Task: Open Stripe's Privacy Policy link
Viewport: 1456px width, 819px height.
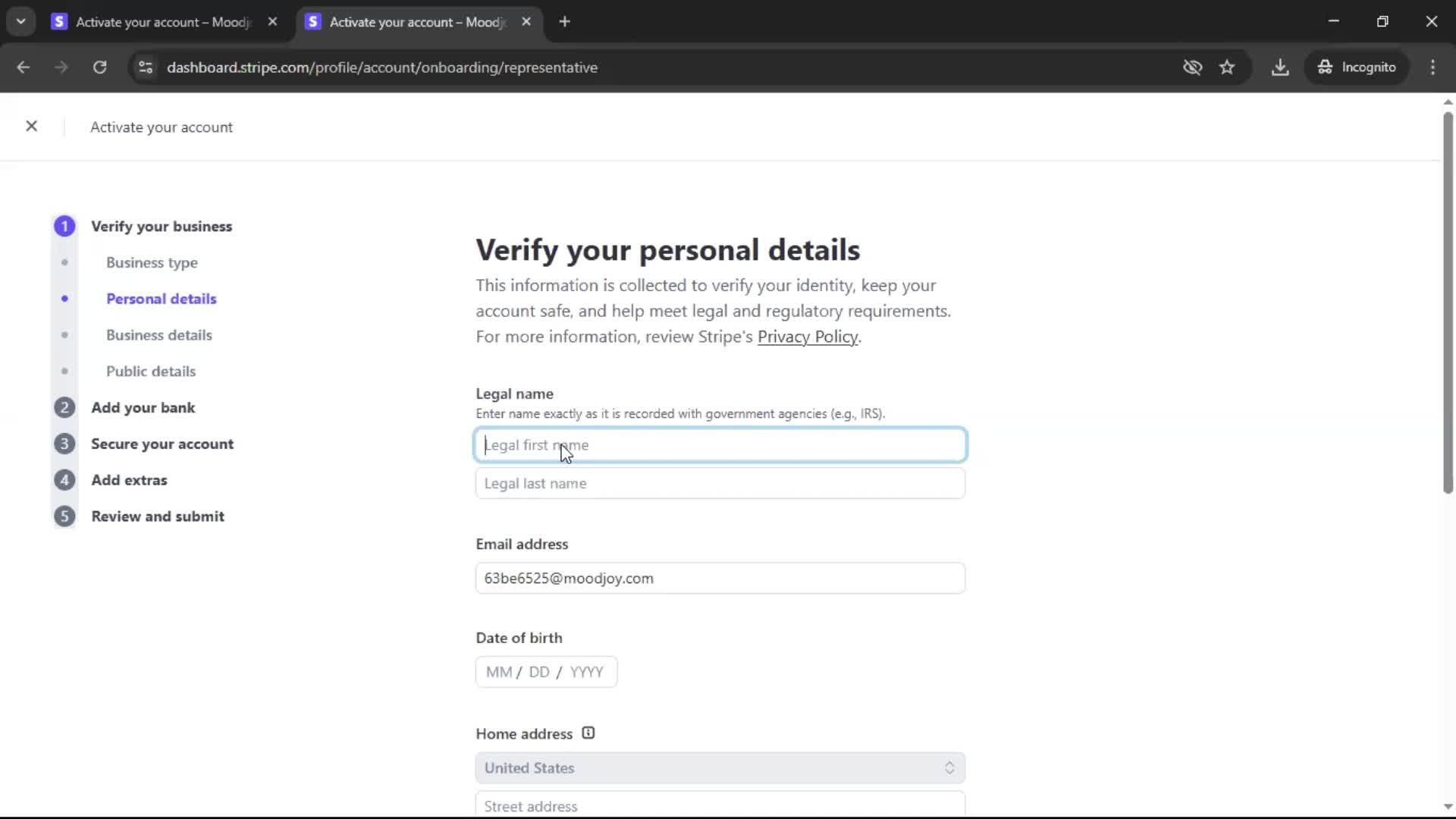Action: [807, 337]
